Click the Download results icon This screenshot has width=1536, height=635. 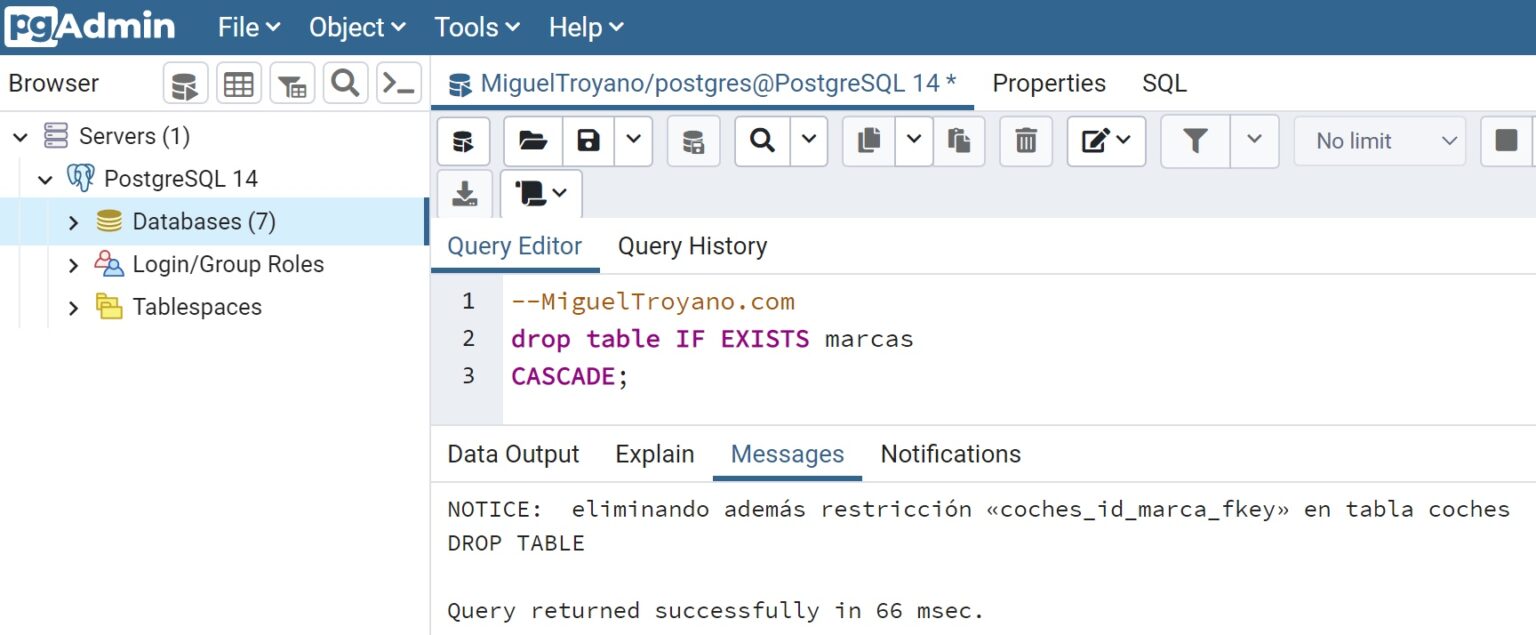click(465, 194)
